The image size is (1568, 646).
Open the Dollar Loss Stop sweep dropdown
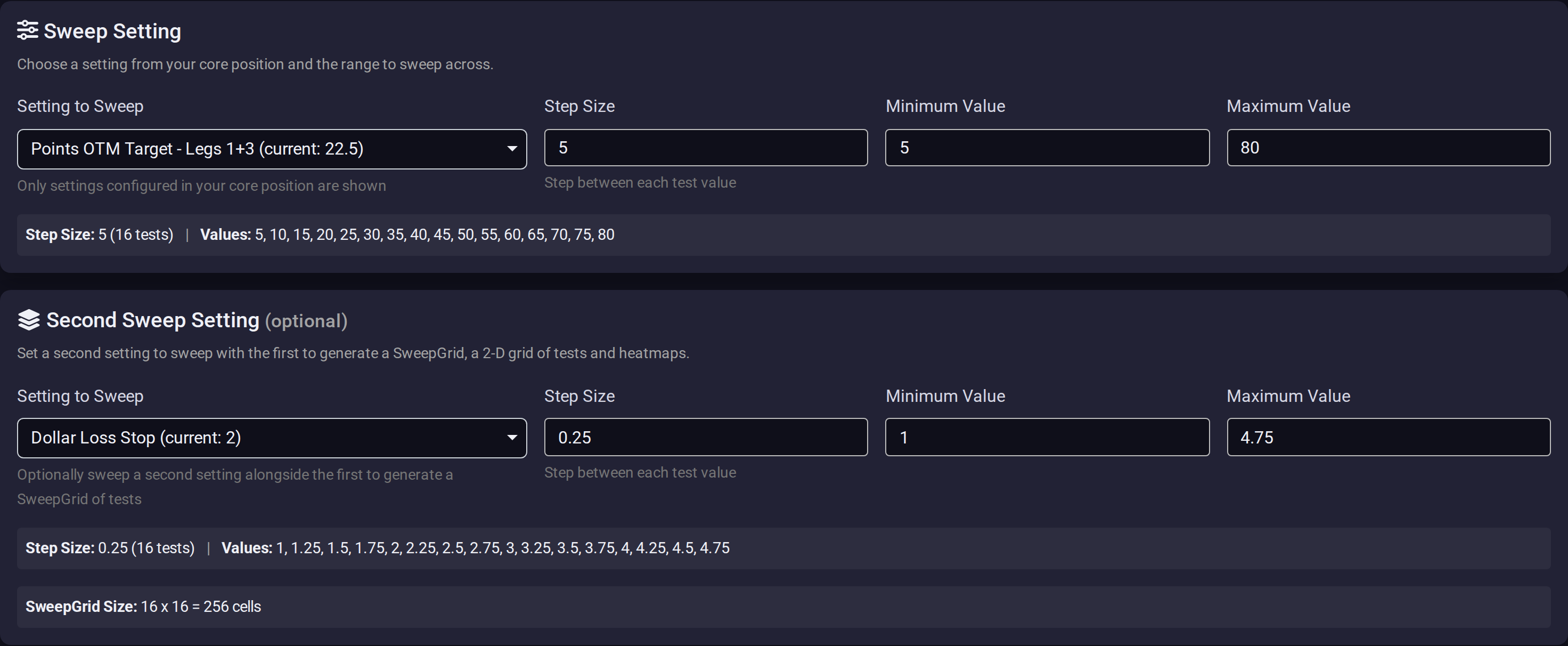(272, 438)
